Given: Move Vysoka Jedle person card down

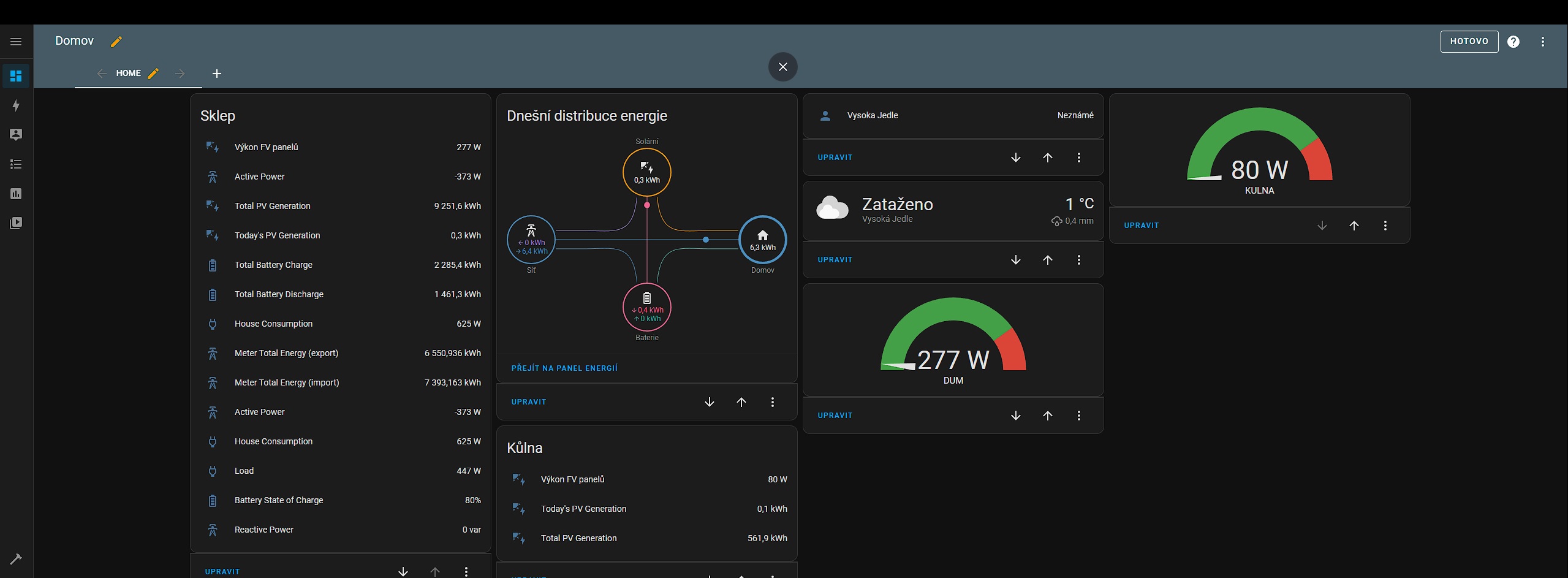Looking at the screenshot, I should tap(1016, 158).
